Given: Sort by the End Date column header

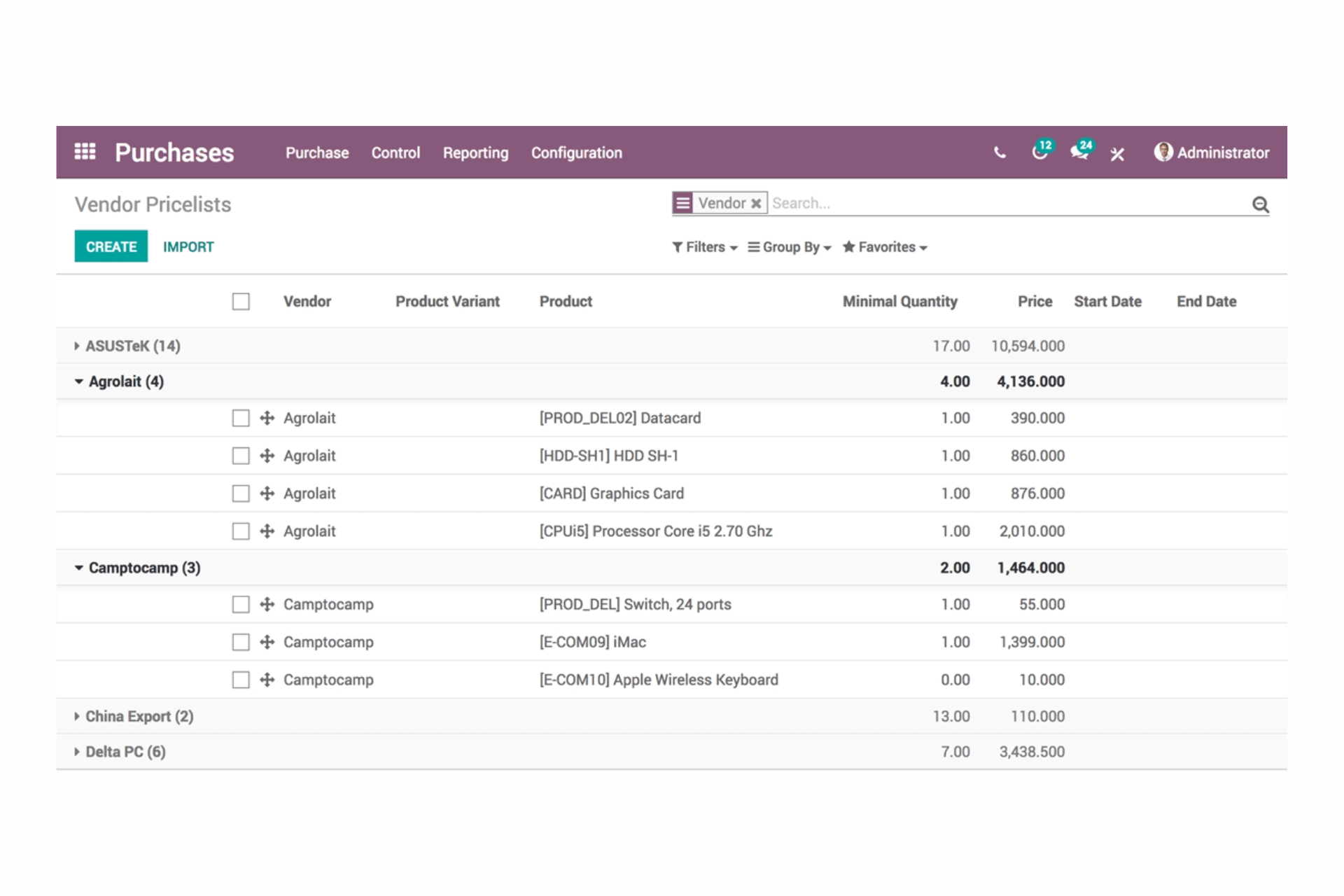Looking at the screenshot, I should click(x=1206, y=302).
